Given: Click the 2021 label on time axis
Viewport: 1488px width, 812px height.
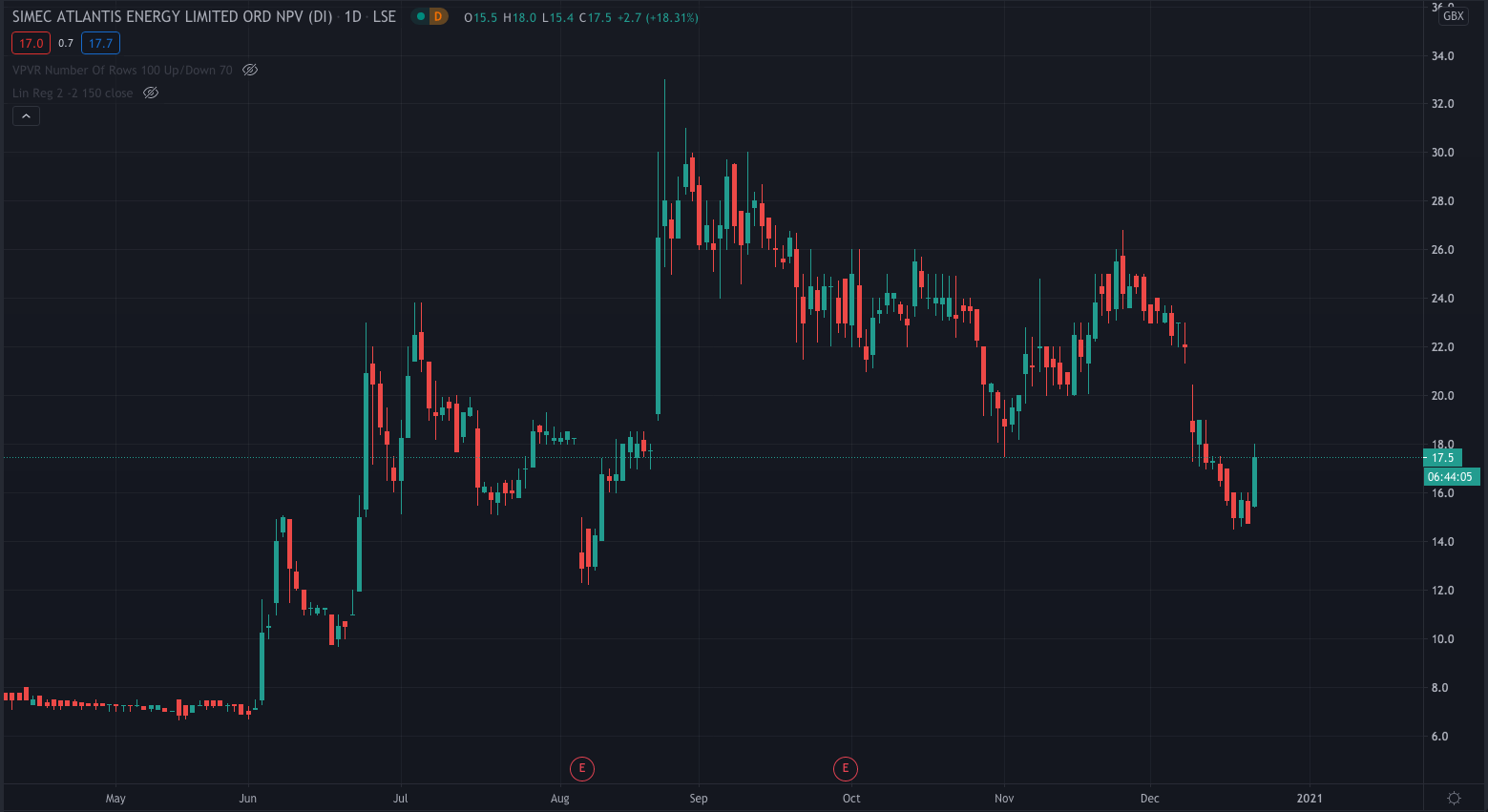Looking at the screenshot, I should click(x=1310, y=799).
